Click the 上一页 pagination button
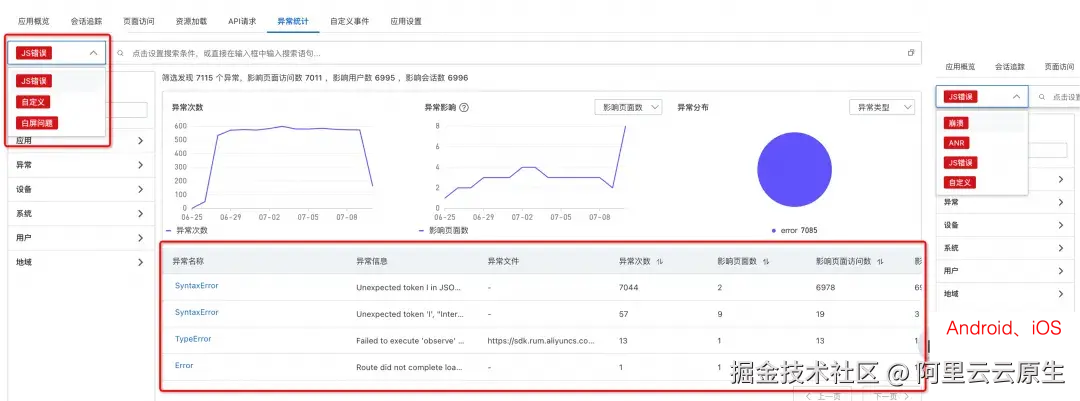 click(x=823, y=395)
